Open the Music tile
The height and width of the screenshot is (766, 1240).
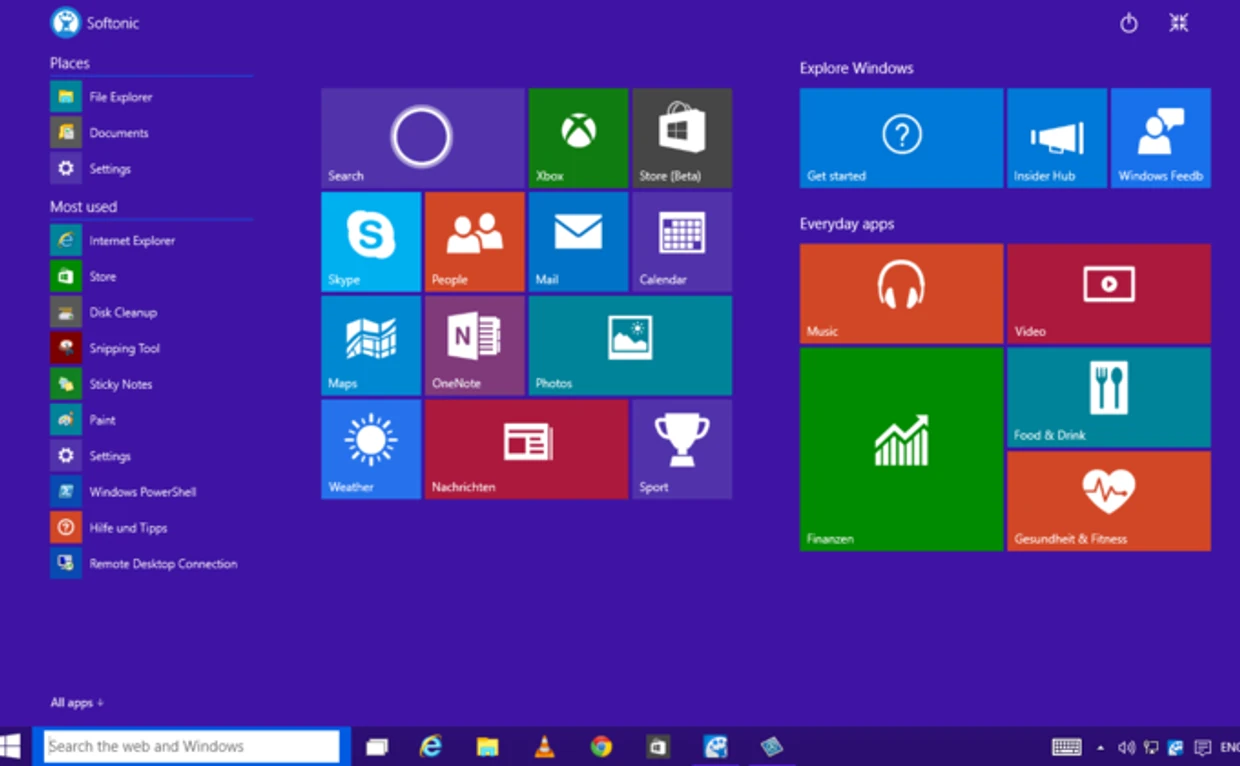(900, 293)
